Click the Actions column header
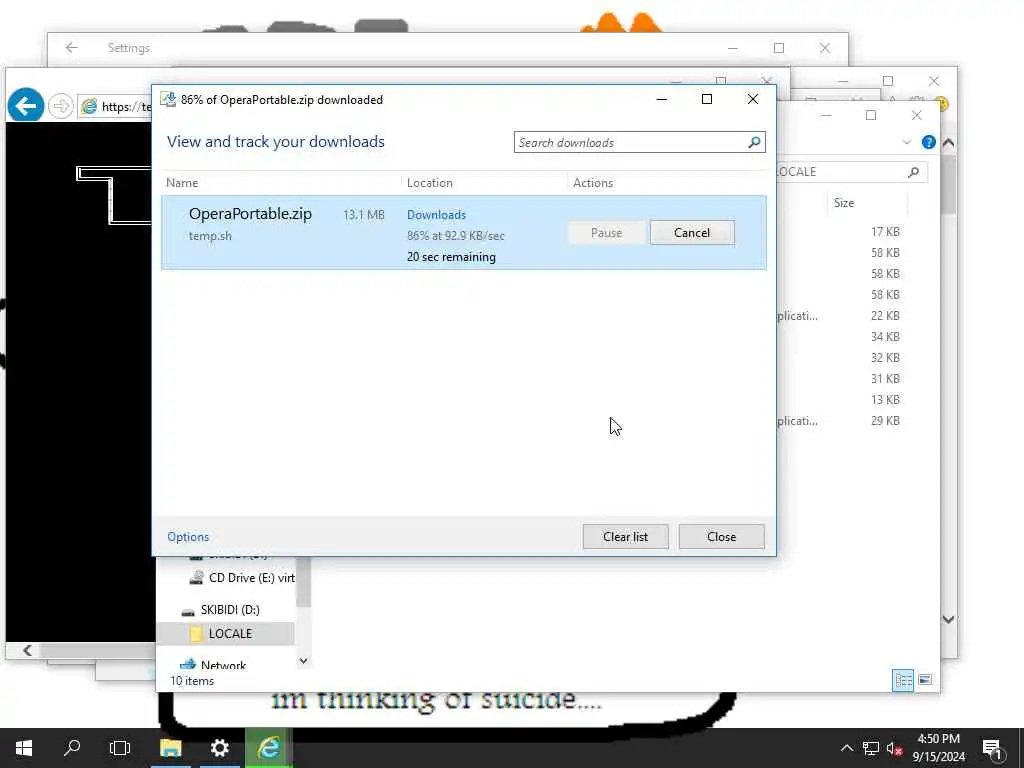 click(x=593, y=183)
